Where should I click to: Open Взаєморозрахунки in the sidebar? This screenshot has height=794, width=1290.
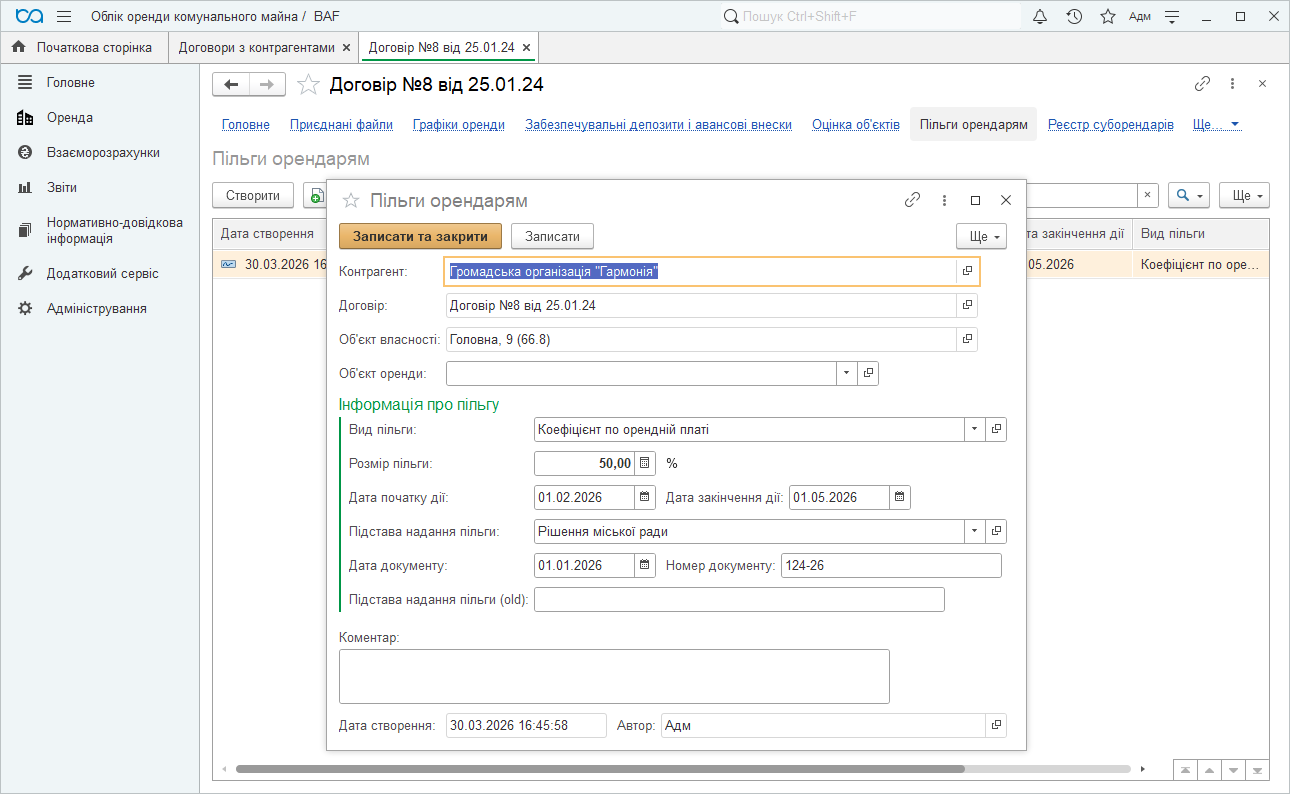[x=103, y=153]
